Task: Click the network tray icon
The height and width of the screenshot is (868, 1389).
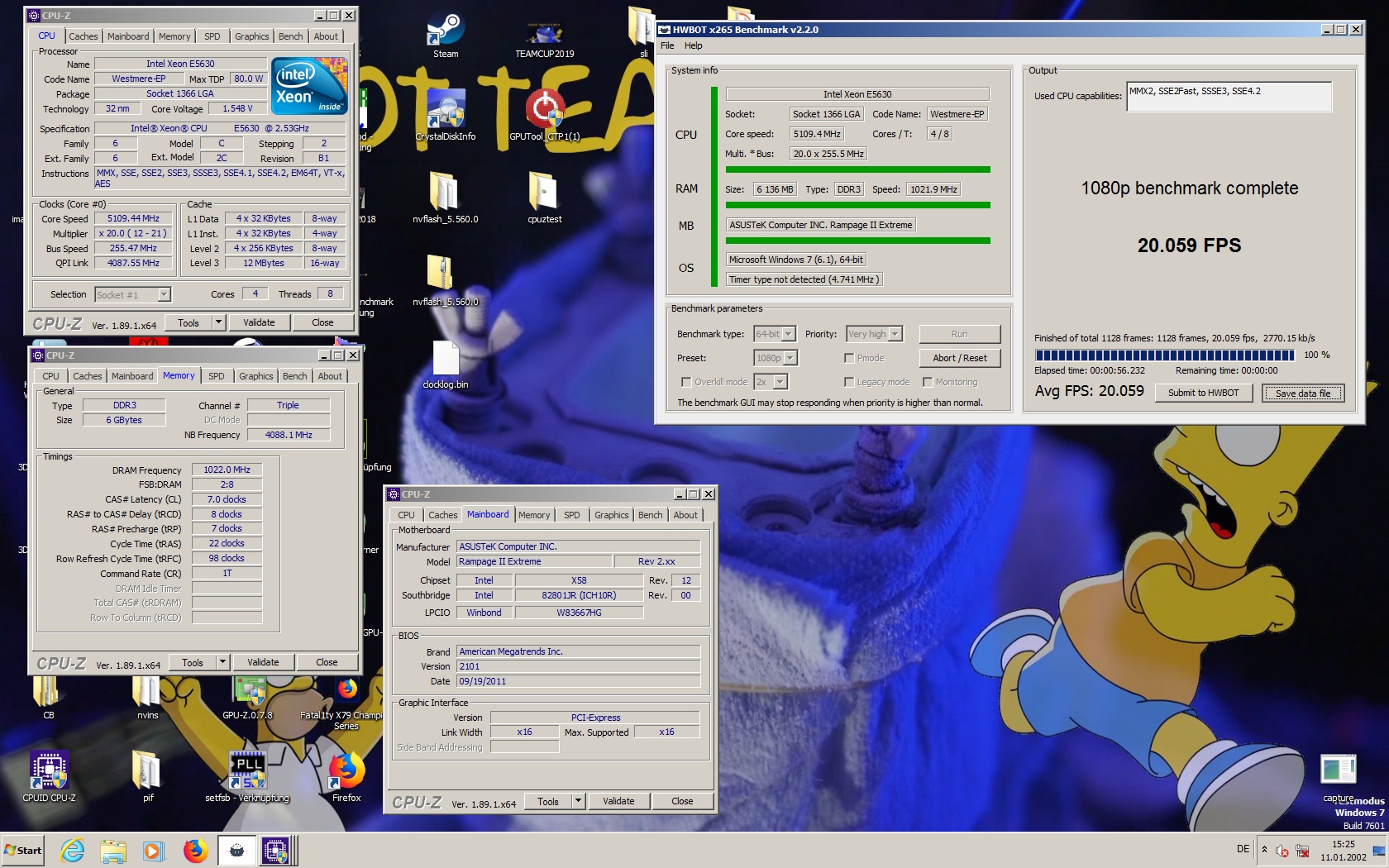Action: [1302, 851]
